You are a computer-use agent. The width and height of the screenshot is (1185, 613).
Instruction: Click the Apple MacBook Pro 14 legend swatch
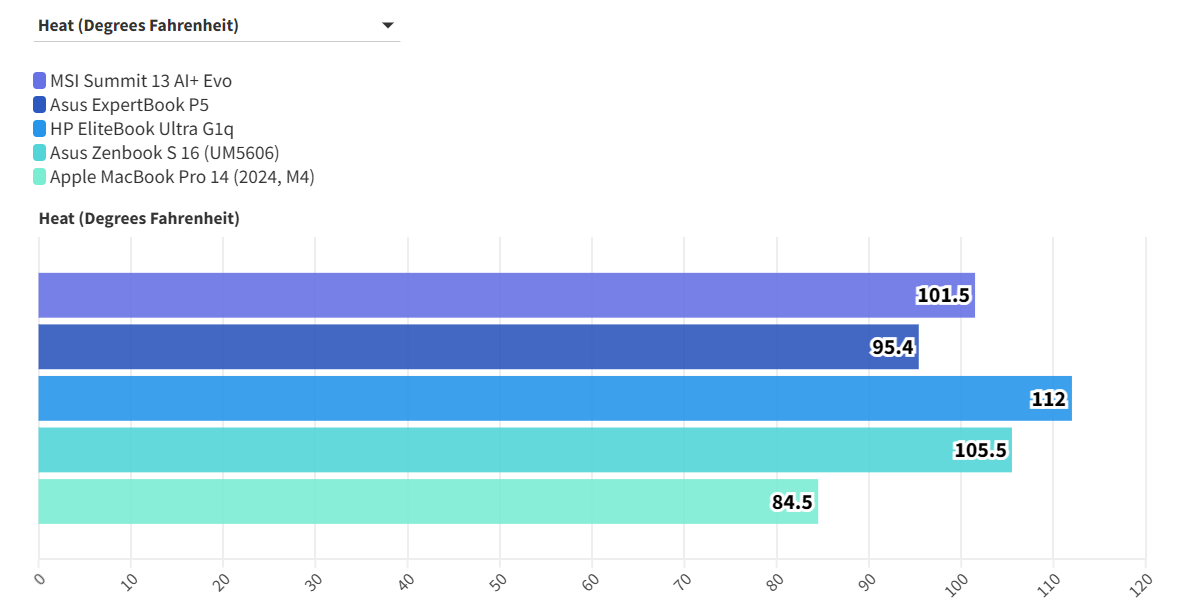pyautogui.click(x=40, y=177)
